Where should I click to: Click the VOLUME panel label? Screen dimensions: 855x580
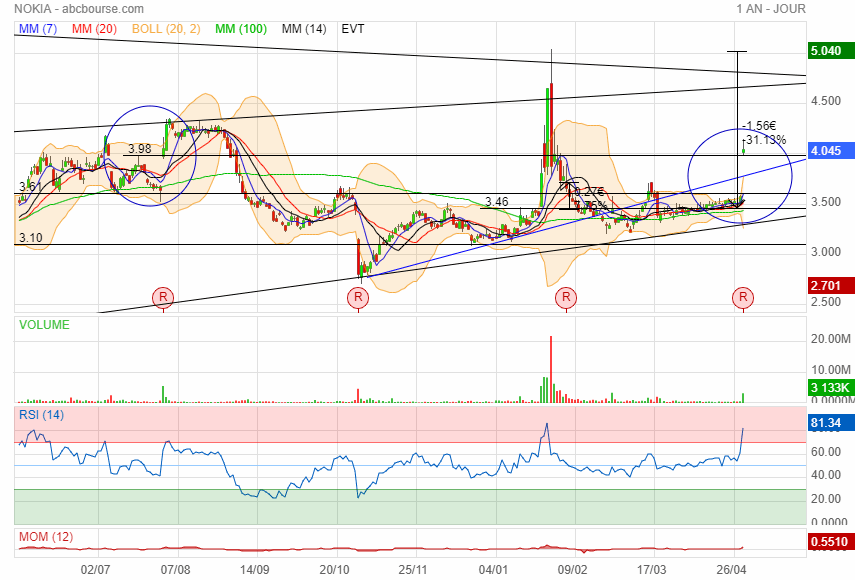[x=44, y=325]
